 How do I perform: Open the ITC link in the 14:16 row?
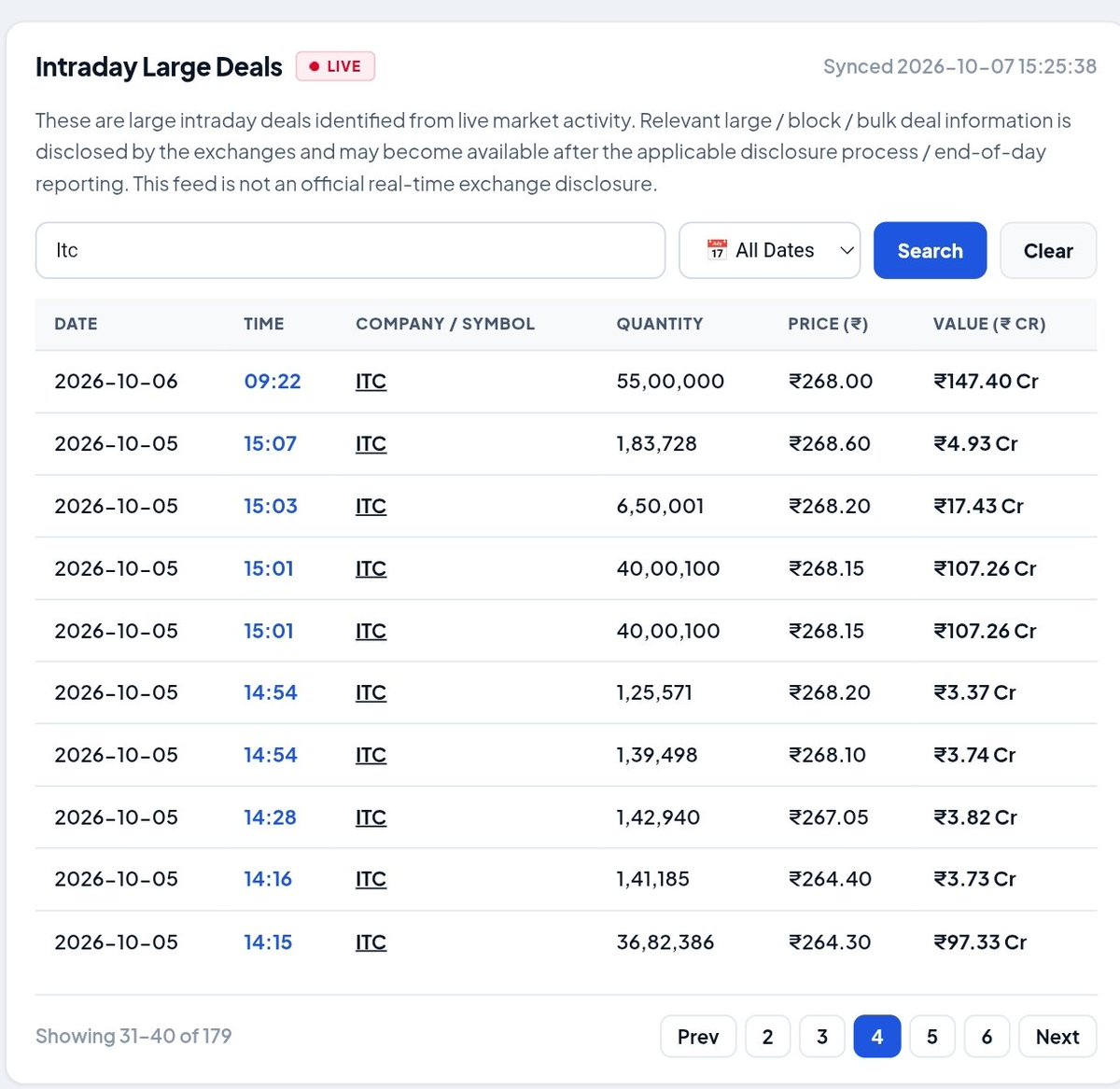pyautogui.click(x=371, y=880)
